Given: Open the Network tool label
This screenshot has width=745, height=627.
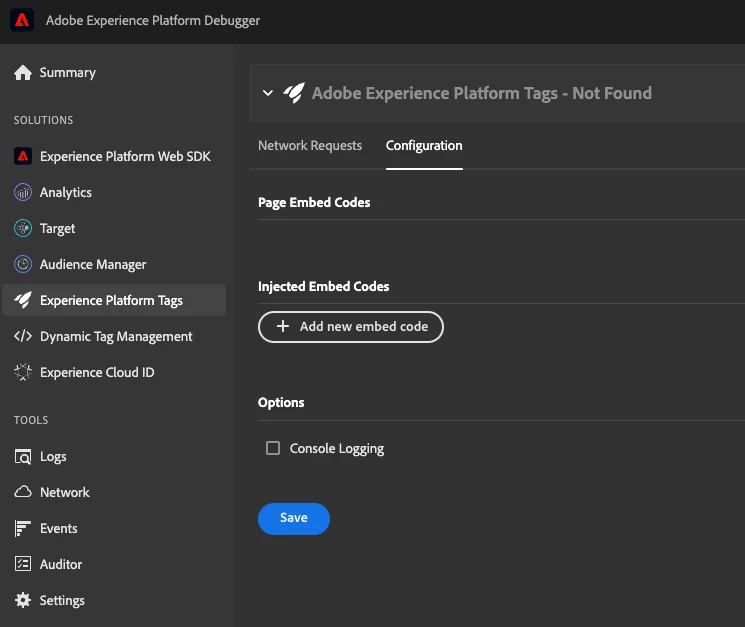Looking at the screenshot, I should (65, 492).
